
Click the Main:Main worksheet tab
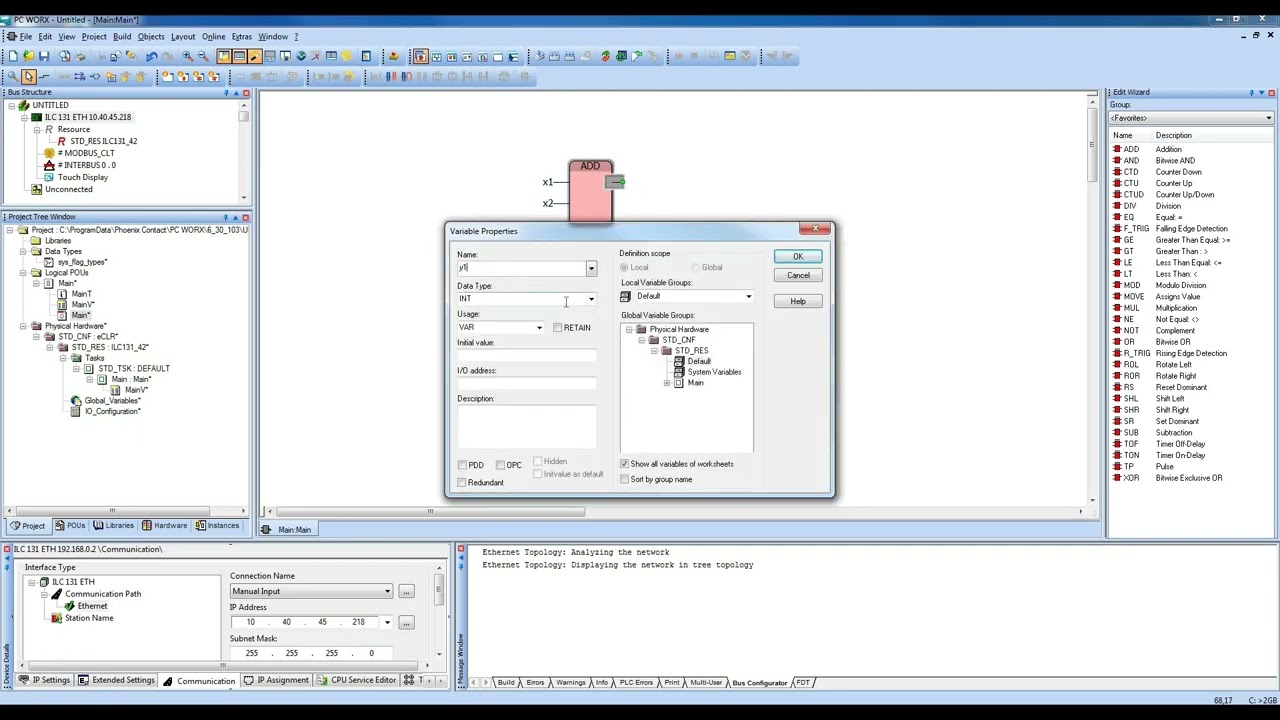(x=287, y=530)
